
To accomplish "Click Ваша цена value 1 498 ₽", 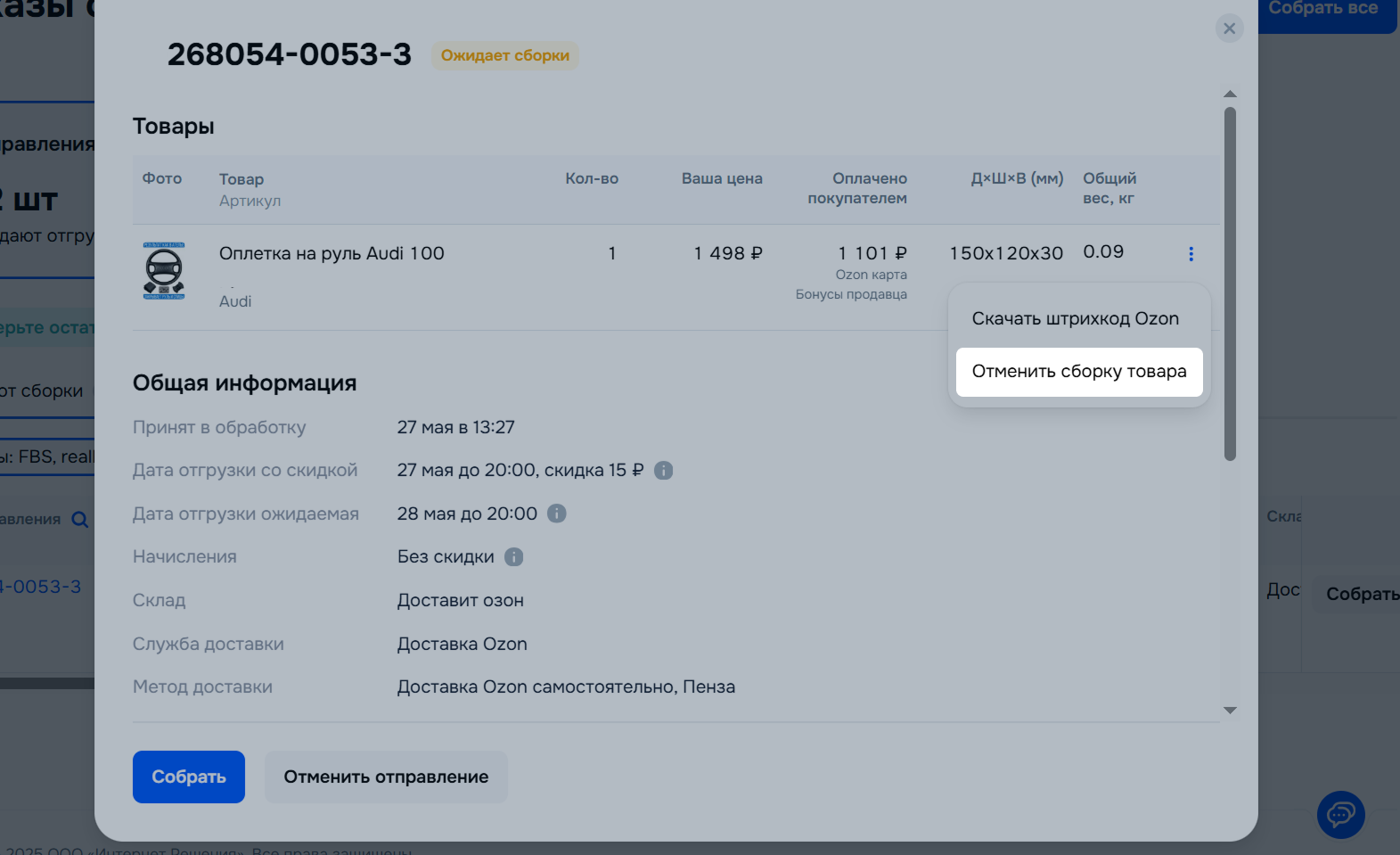I will coord(728,253).
